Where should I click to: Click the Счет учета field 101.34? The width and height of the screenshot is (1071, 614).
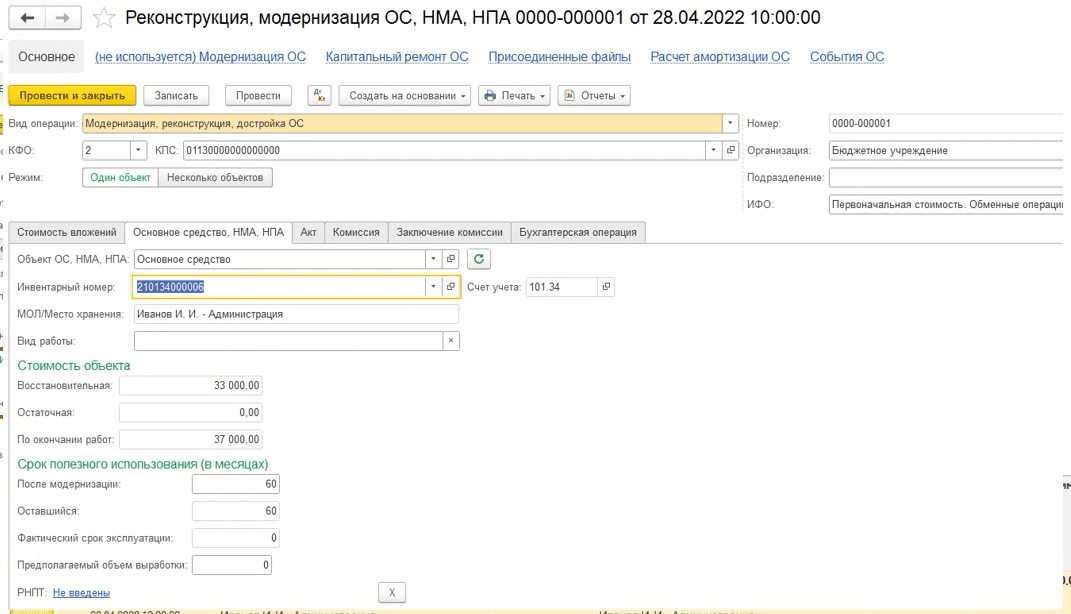(562, 287)
